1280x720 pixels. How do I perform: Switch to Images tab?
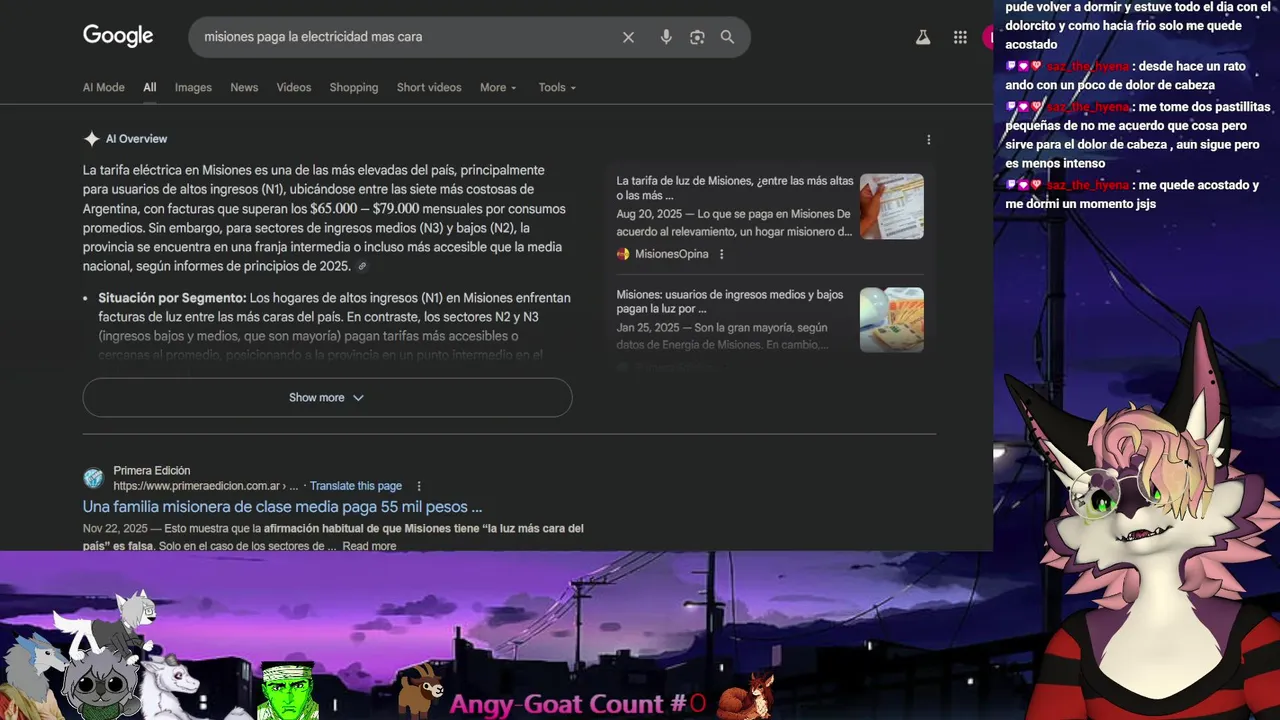(193, 87)
